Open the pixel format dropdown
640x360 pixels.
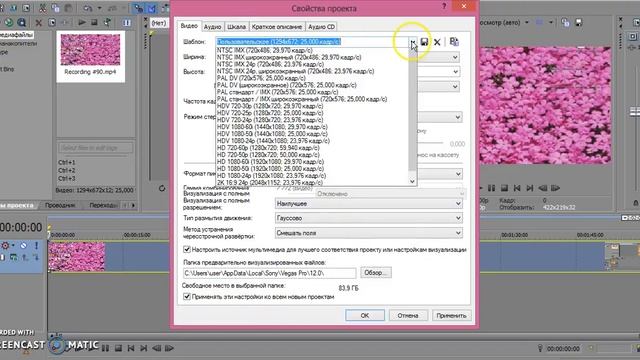pos(458,174)
